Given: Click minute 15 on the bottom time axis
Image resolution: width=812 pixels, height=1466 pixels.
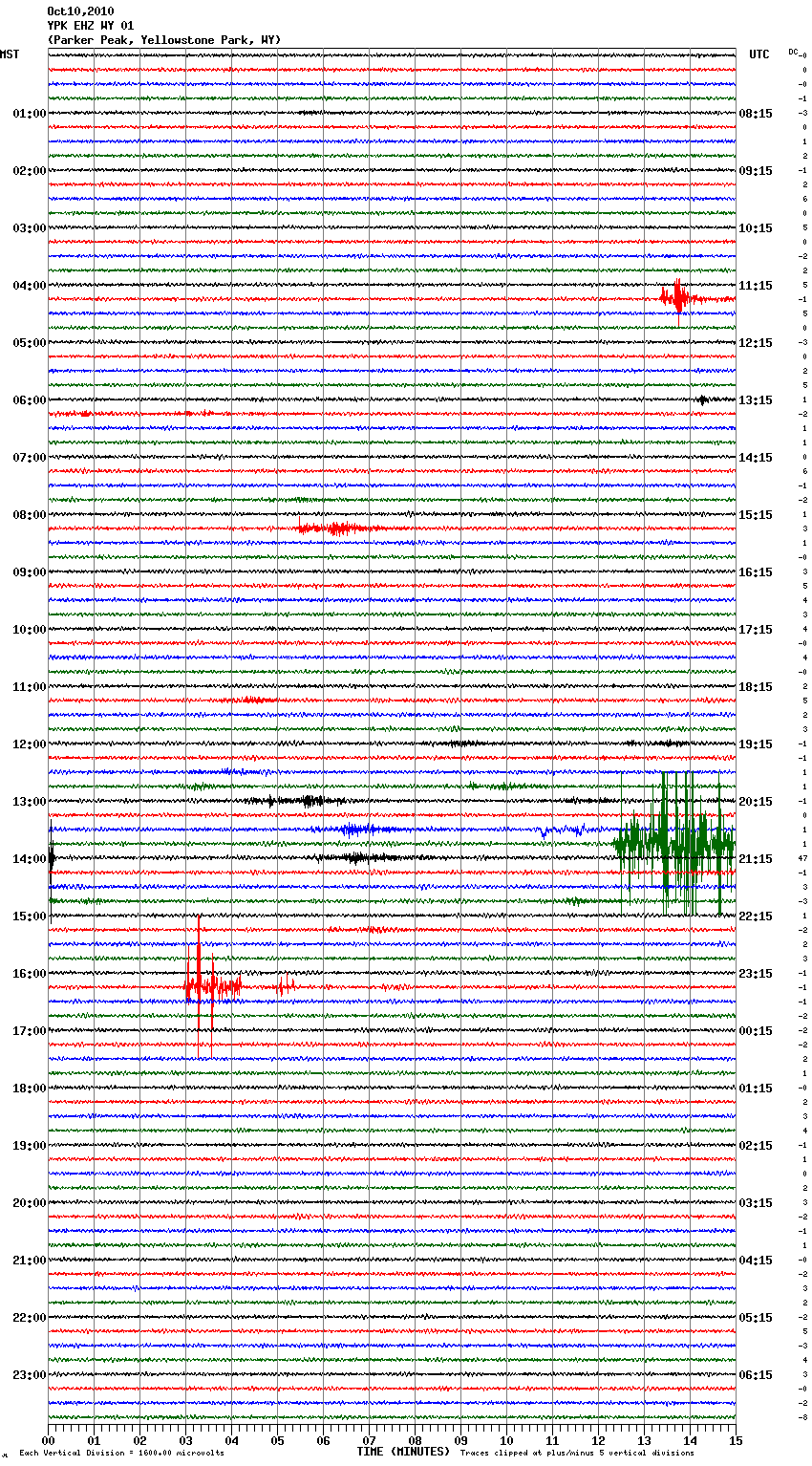Looking at the screenshot, I should pos(735,1440).
